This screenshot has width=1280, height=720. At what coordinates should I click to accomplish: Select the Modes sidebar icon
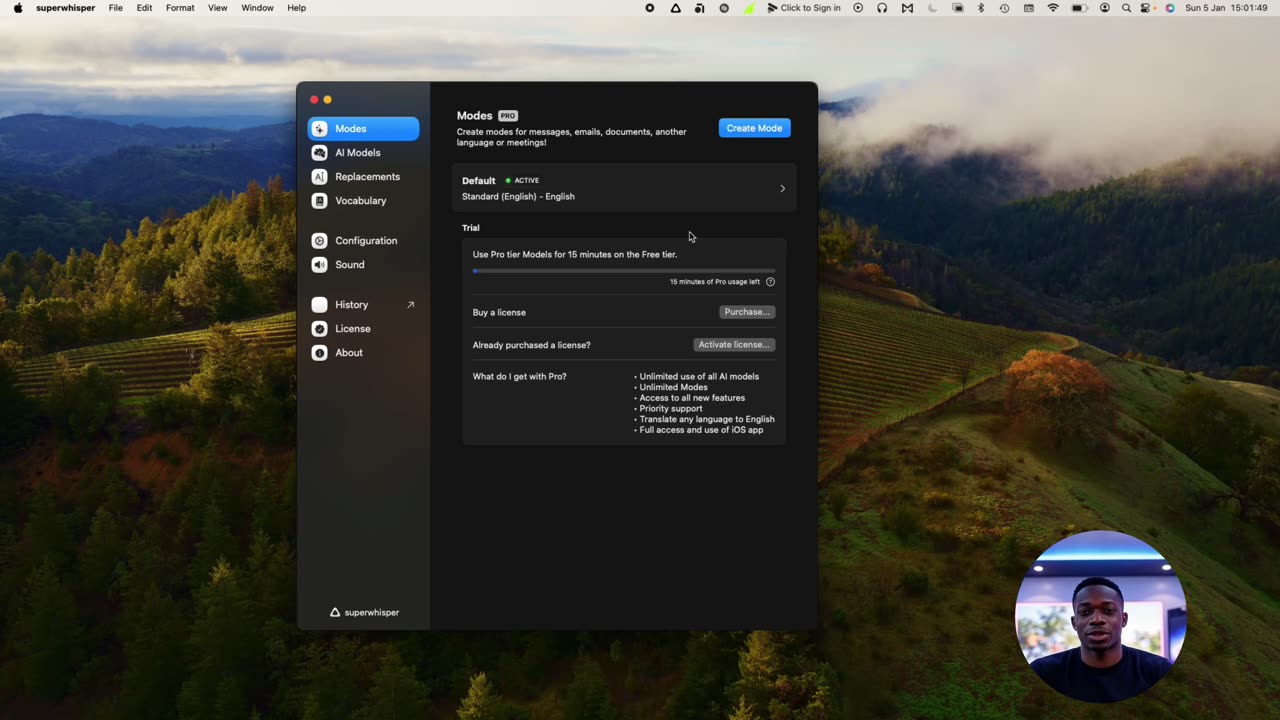point(319,128)
